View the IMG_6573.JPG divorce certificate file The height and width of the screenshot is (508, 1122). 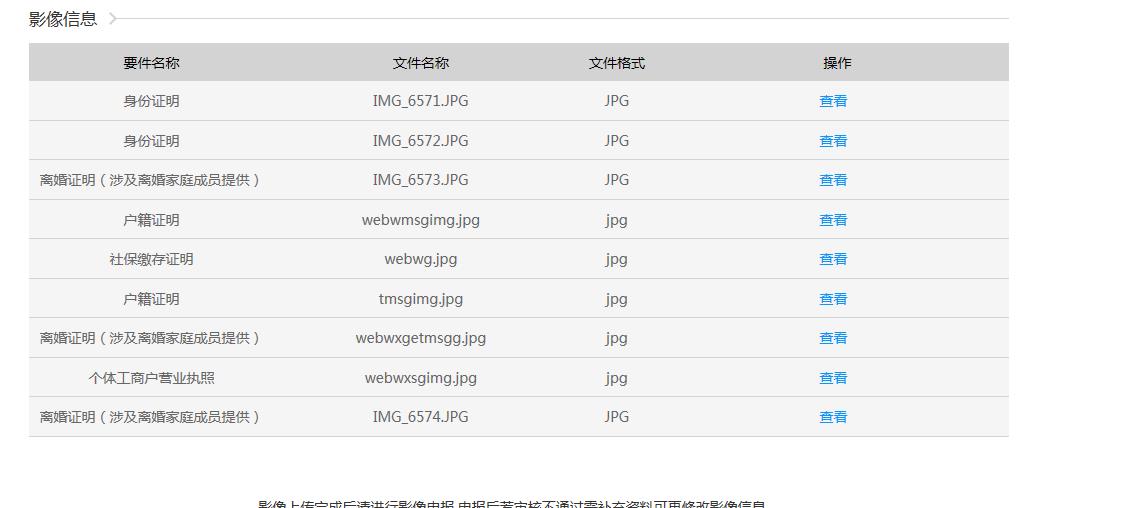click(x=833, y=180)
